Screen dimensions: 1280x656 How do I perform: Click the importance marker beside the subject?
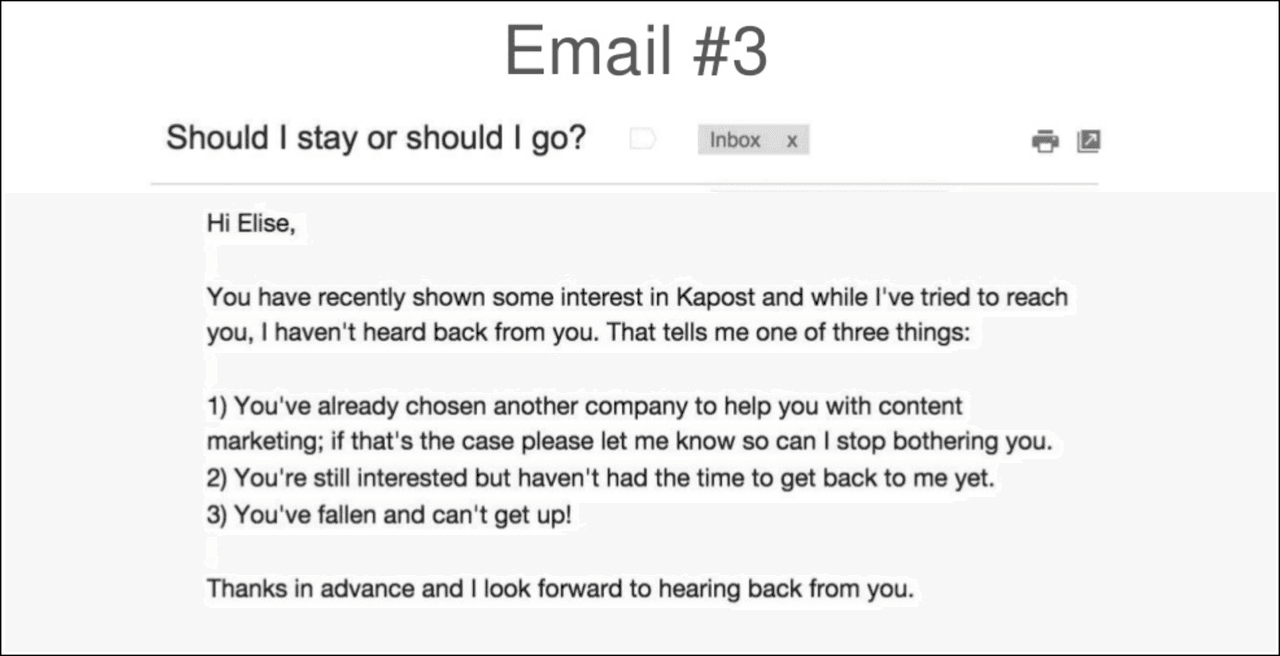click(x=641, y=140)
